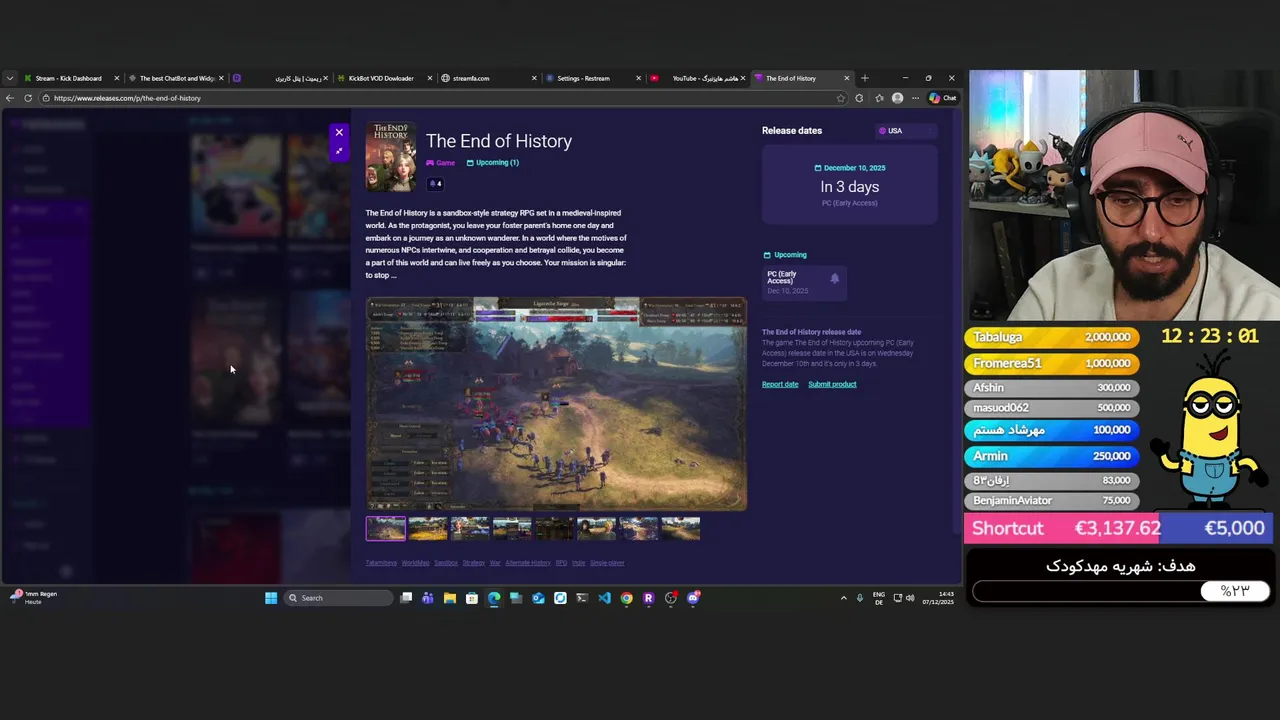Switch to The best ChatBot and Widgets tab

click(x=176, y=78)
